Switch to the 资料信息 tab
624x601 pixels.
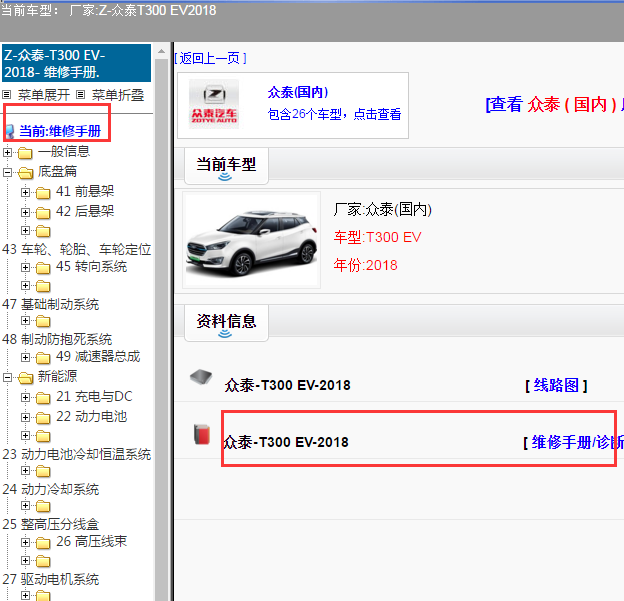point(226,322)
